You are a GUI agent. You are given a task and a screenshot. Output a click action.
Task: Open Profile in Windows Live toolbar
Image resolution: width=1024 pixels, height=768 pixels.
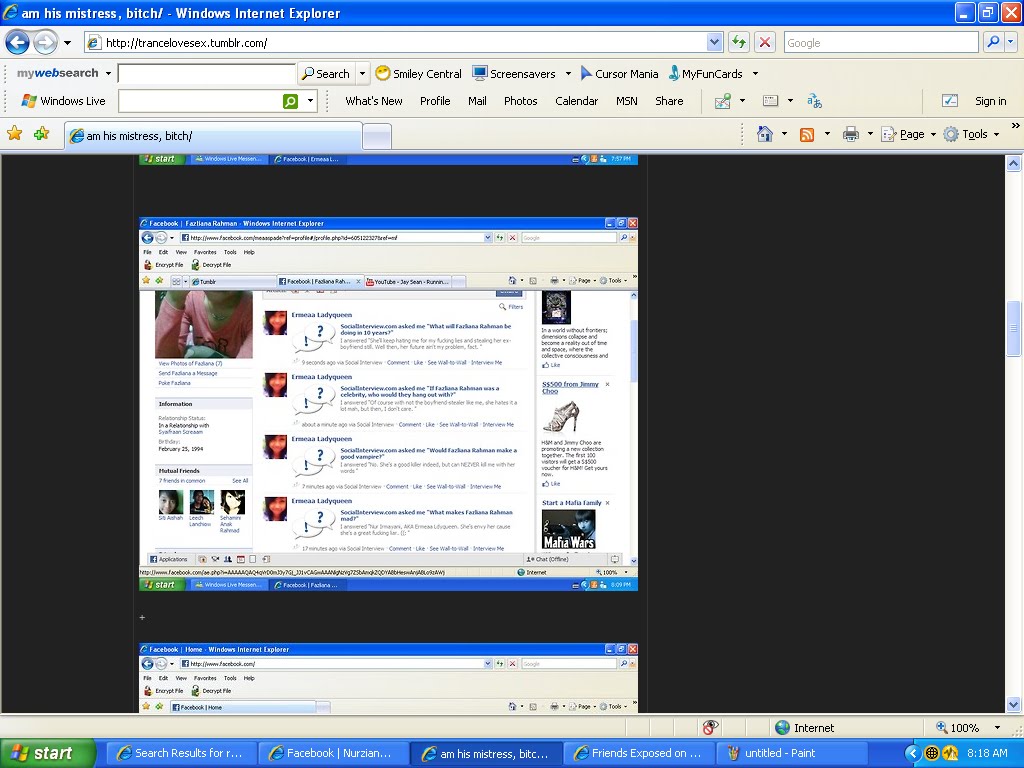pos(435,101)
